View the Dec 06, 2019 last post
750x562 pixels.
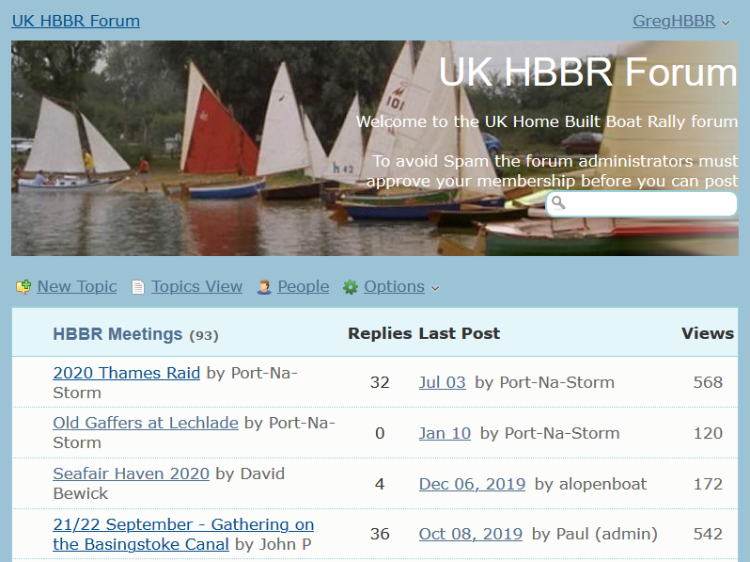[472, 484]
